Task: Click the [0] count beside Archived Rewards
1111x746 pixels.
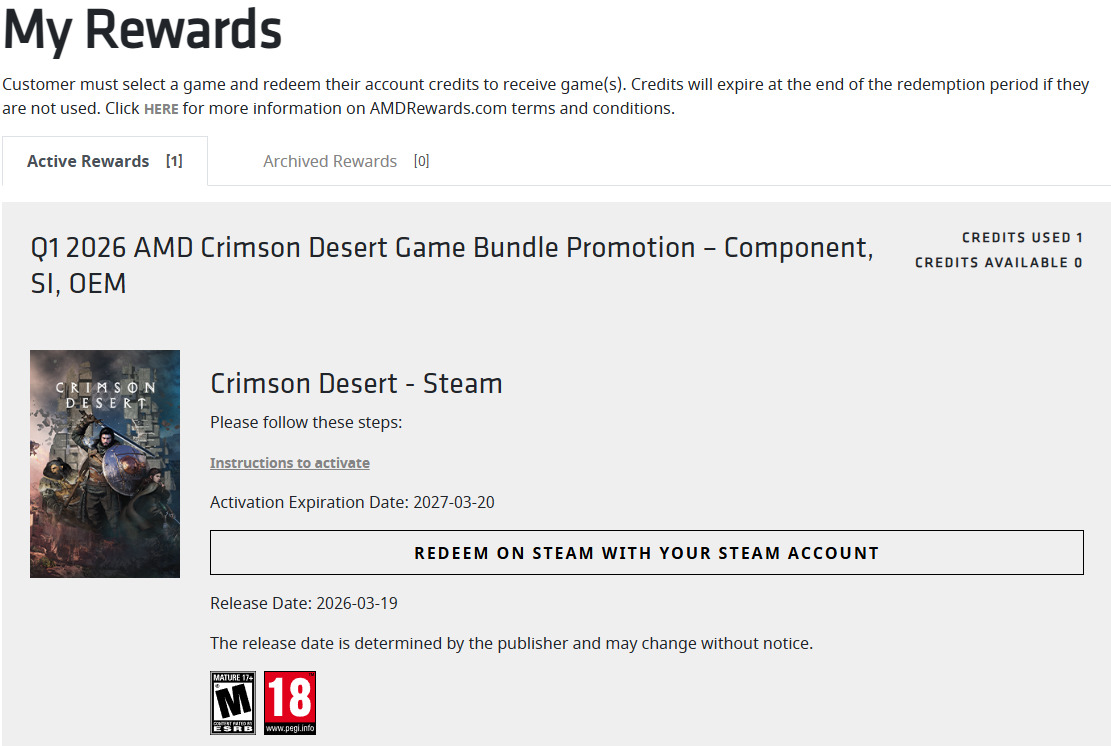Action: pos(421,161)
